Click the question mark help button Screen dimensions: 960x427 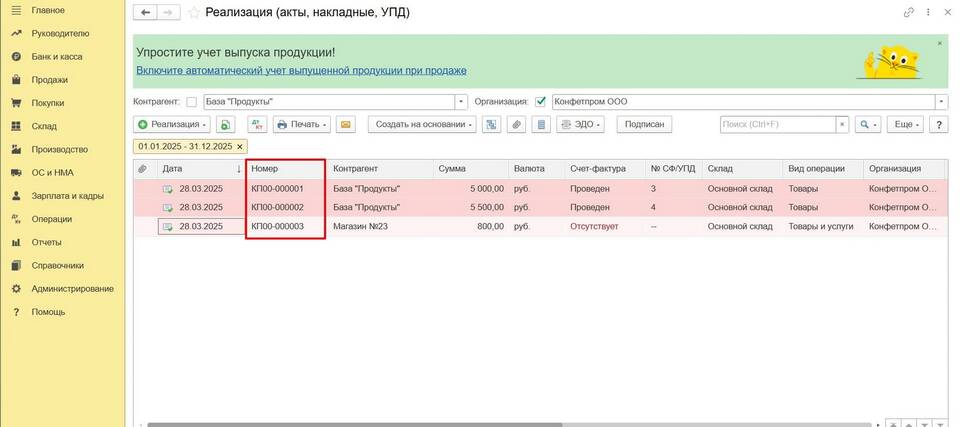938,125
